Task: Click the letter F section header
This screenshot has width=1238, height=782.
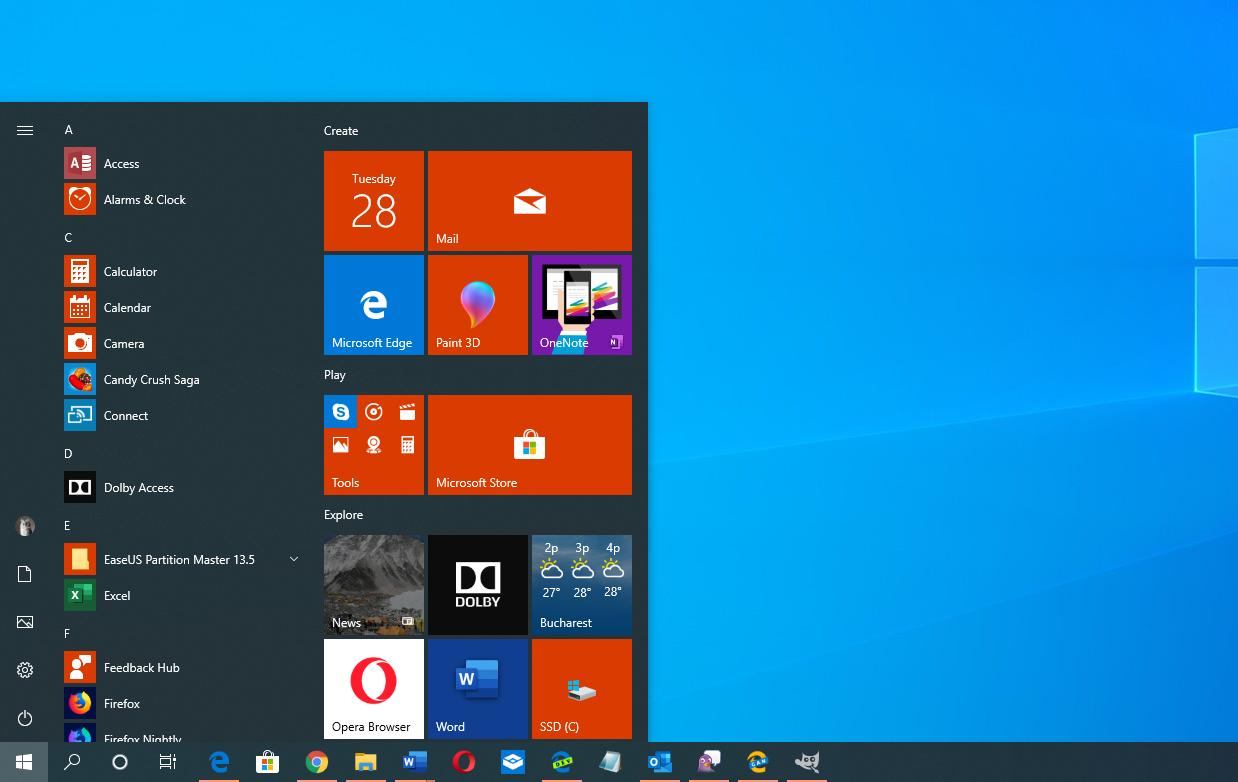Action: point(68,634)
